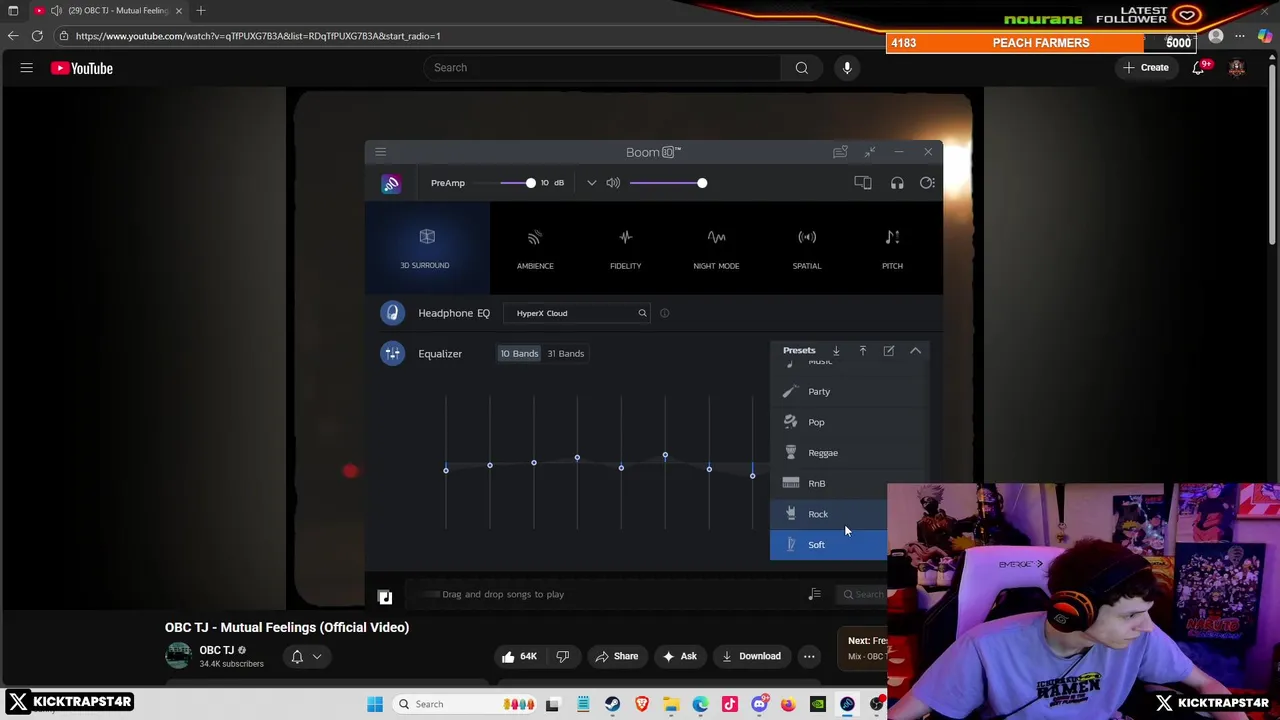Open the Boom feedback message icon
The height and width of the screenshot is (720, 1280).
coord(840,152)
